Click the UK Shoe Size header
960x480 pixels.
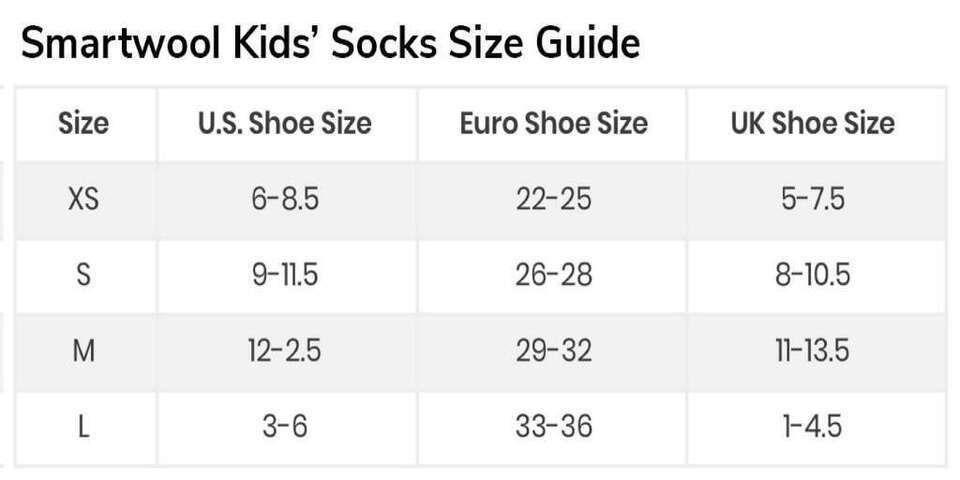tap(813, 124)
